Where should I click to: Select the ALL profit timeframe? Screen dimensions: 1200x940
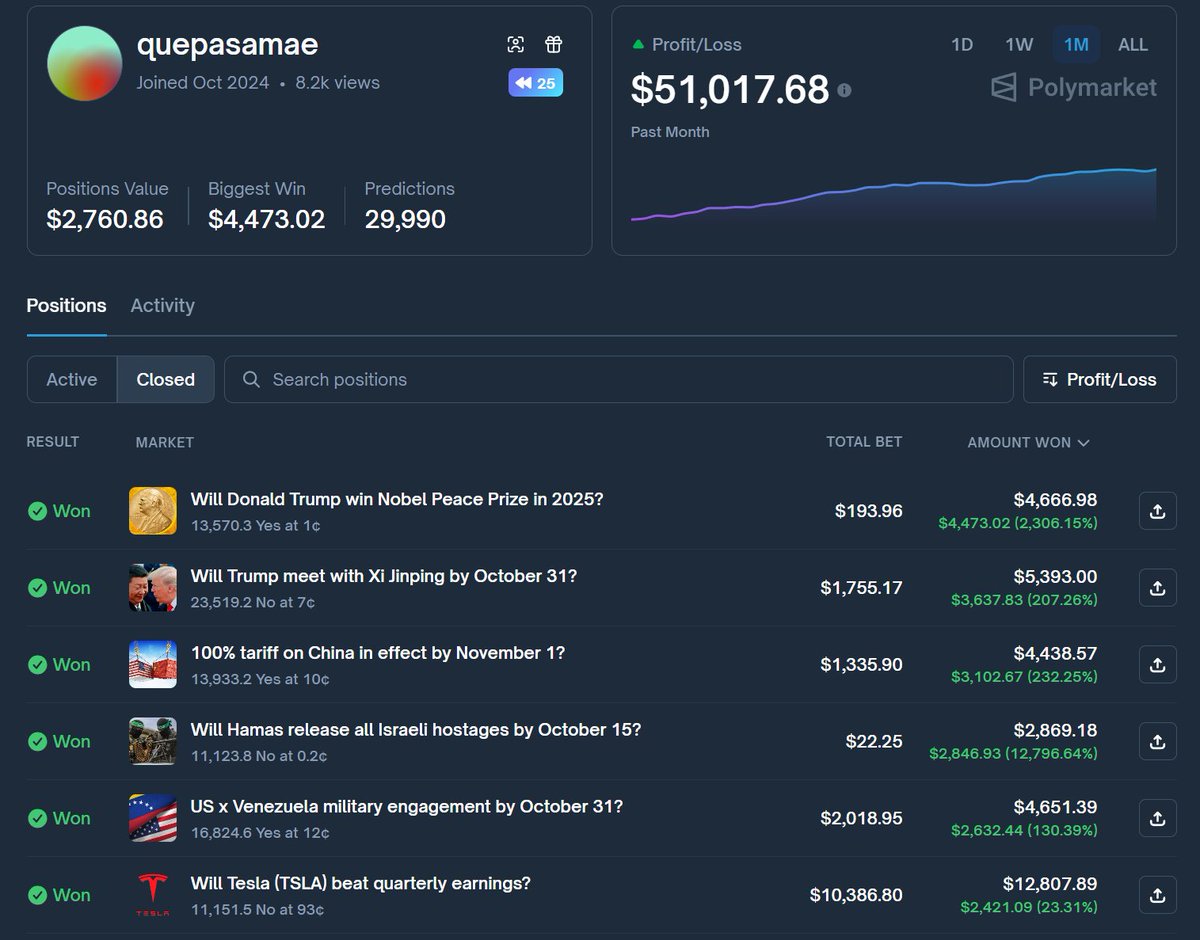point(1133,44)
